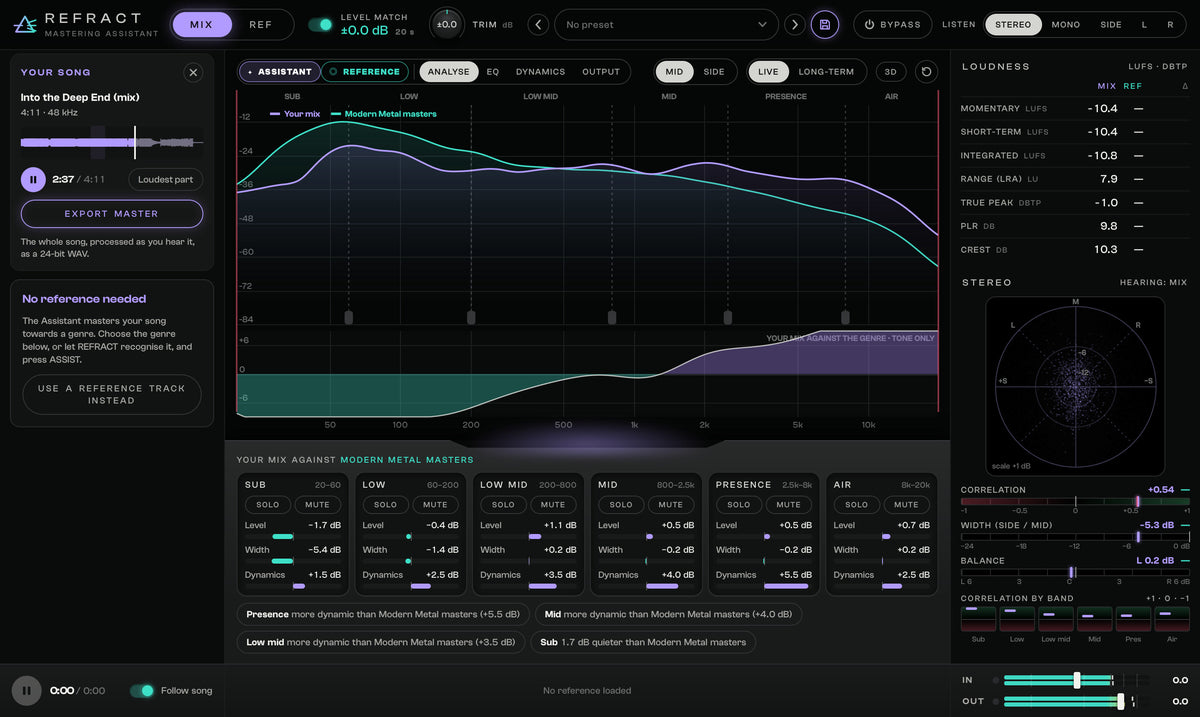Switch to MIX listening mode
1200x717 pixels.
(202, 24)
